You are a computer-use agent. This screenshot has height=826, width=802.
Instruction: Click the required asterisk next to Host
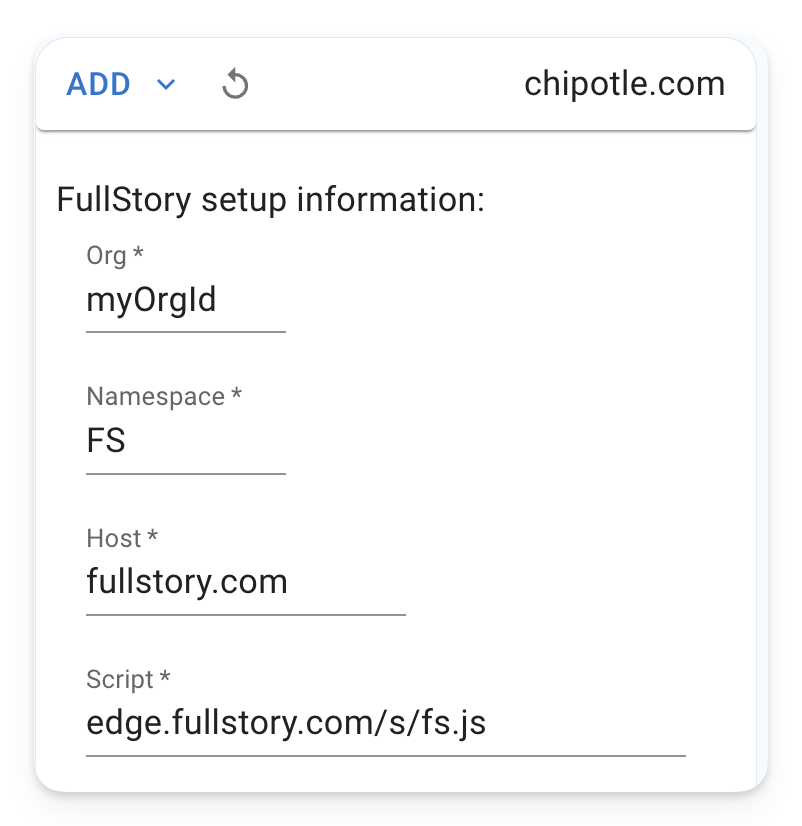(x=153, y=535)
